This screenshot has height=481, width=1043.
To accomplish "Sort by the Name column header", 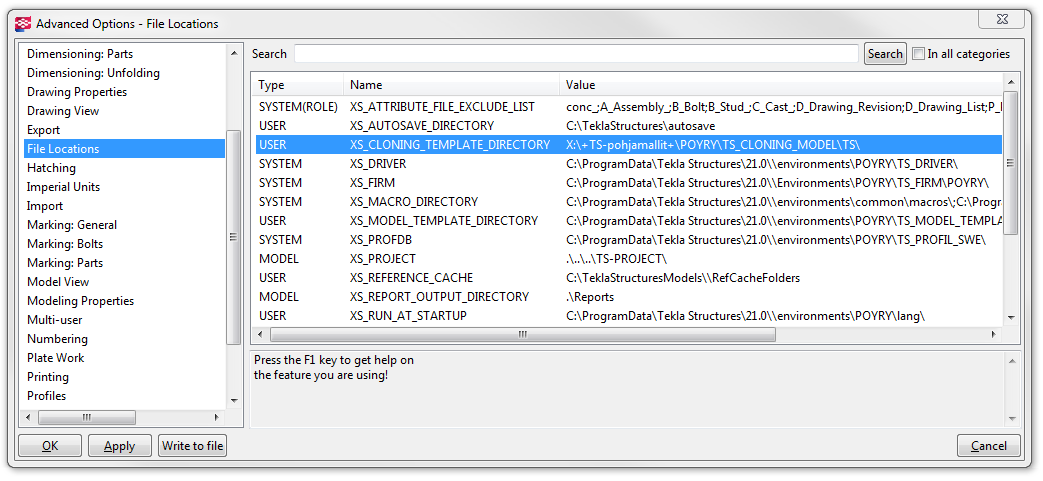I will click(451, 85).
